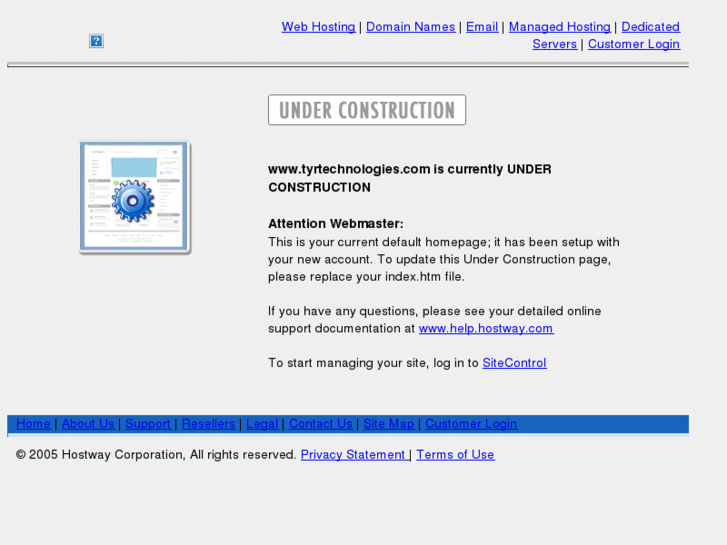
Task: Click the broken logo image placeholder icon
Action: [96, 41]
